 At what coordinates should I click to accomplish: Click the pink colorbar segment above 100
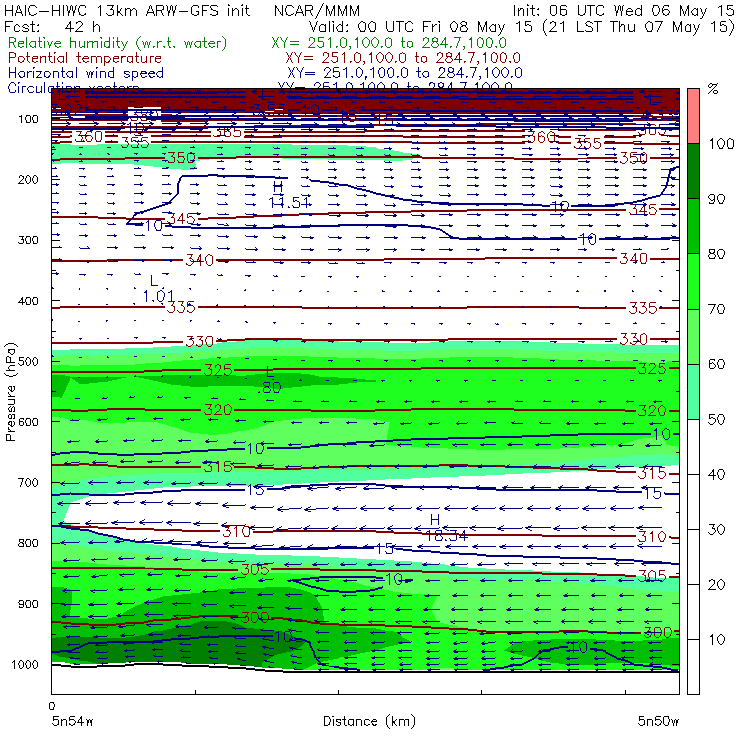693,116
